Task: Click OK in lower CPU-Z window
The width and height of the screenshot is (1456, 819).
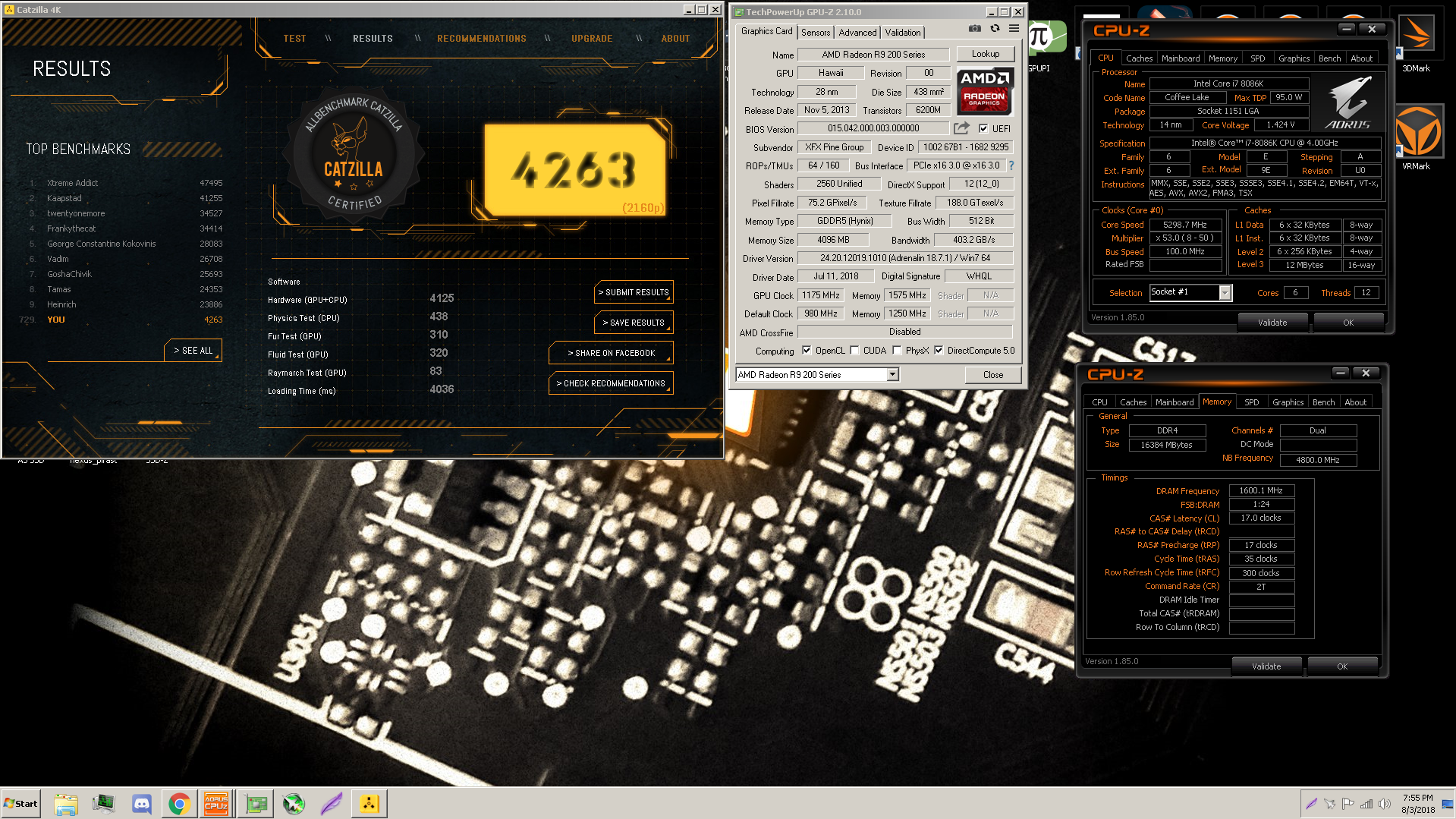Action: tap(1342, 666)
